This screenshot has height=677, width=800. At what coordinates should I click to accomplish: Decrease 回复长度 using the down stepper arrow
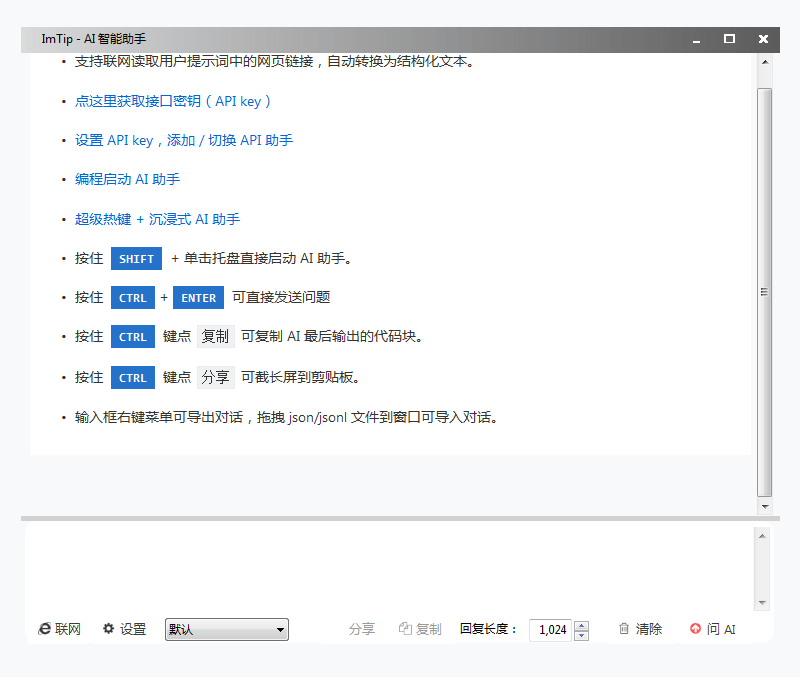pyautogui.click(x=581, y=634)
